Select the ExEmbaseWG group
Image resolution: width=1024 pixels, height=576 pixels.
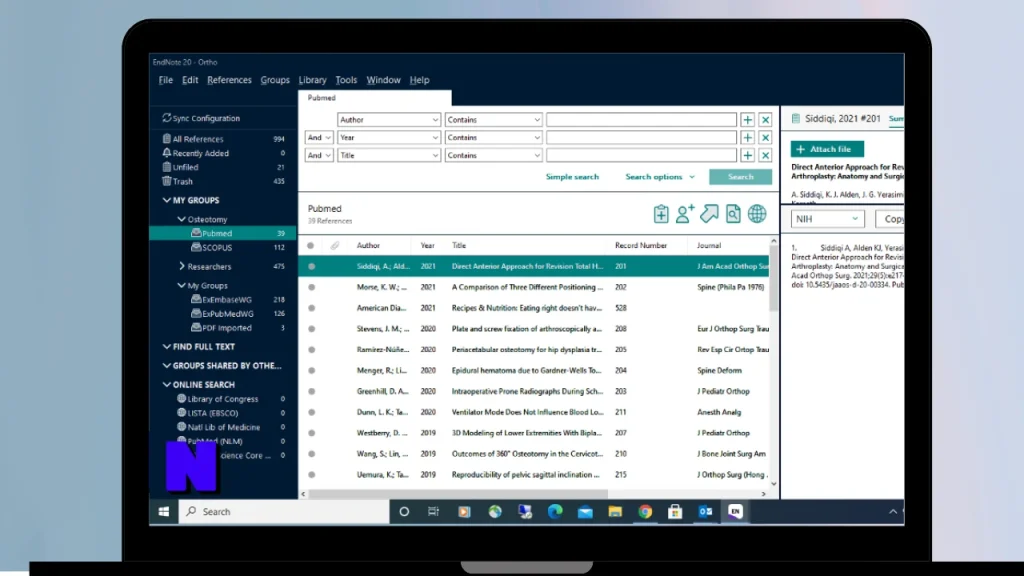point(227,300)
